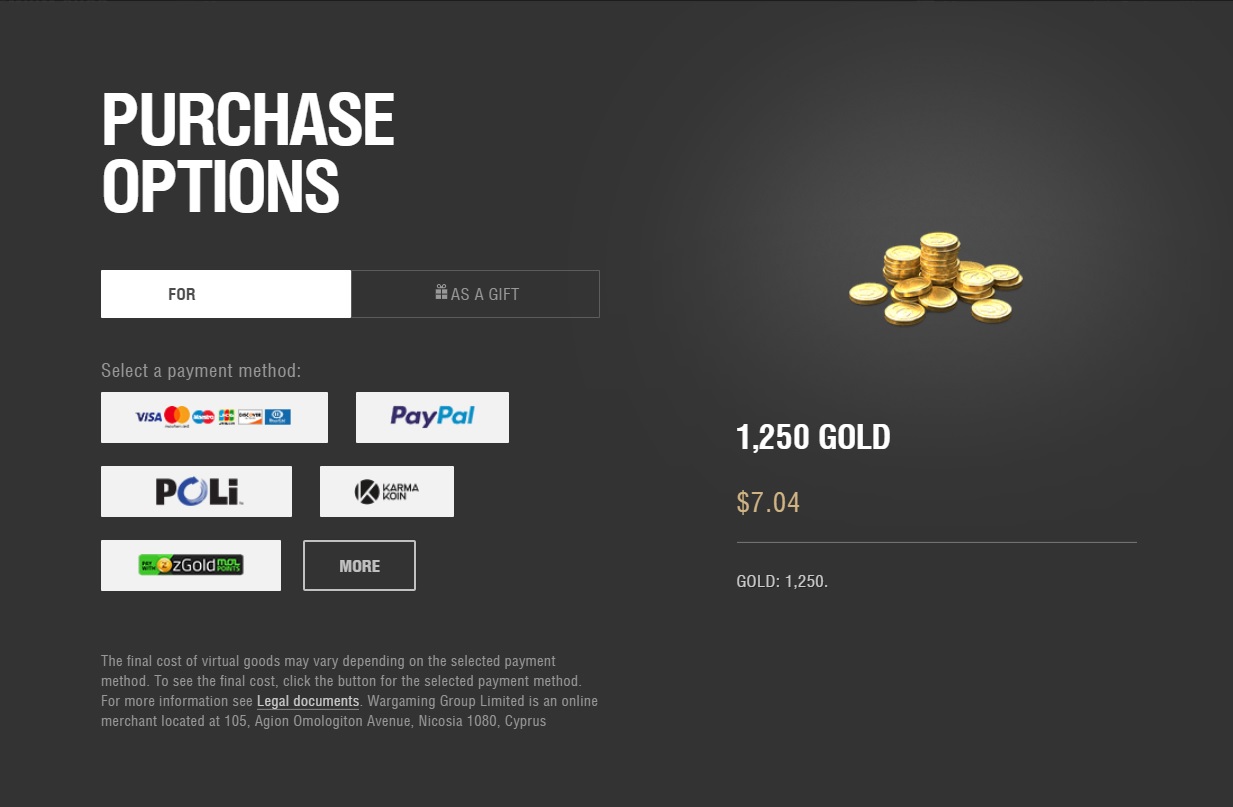Click the gold coins pile image
This screenshot has height=807, width=1233.
tap(935, 278)
